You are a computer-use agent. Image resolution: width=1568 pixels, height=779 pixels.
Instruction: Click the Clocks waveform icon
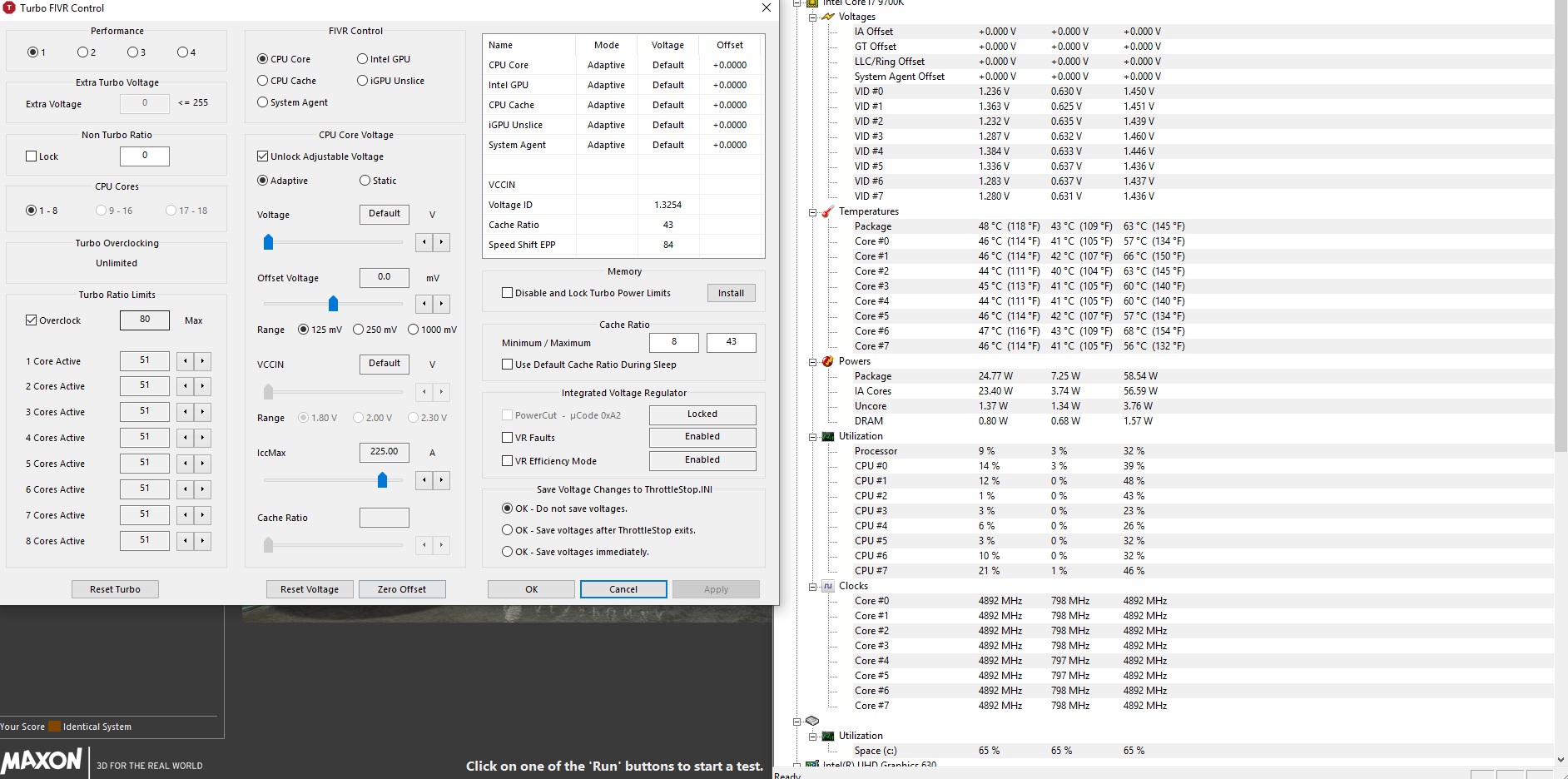[x=828, y=586]
